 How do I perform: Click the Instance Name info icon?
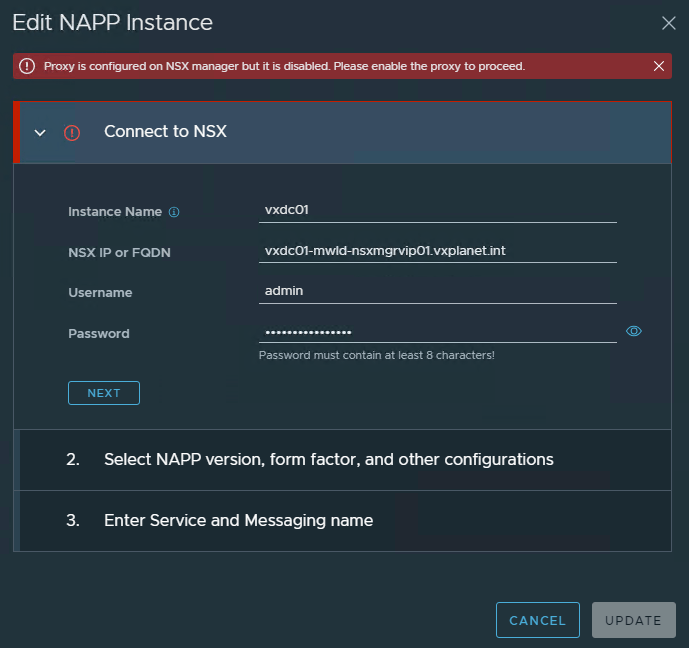pyautogui.click(x=174, y=212)
